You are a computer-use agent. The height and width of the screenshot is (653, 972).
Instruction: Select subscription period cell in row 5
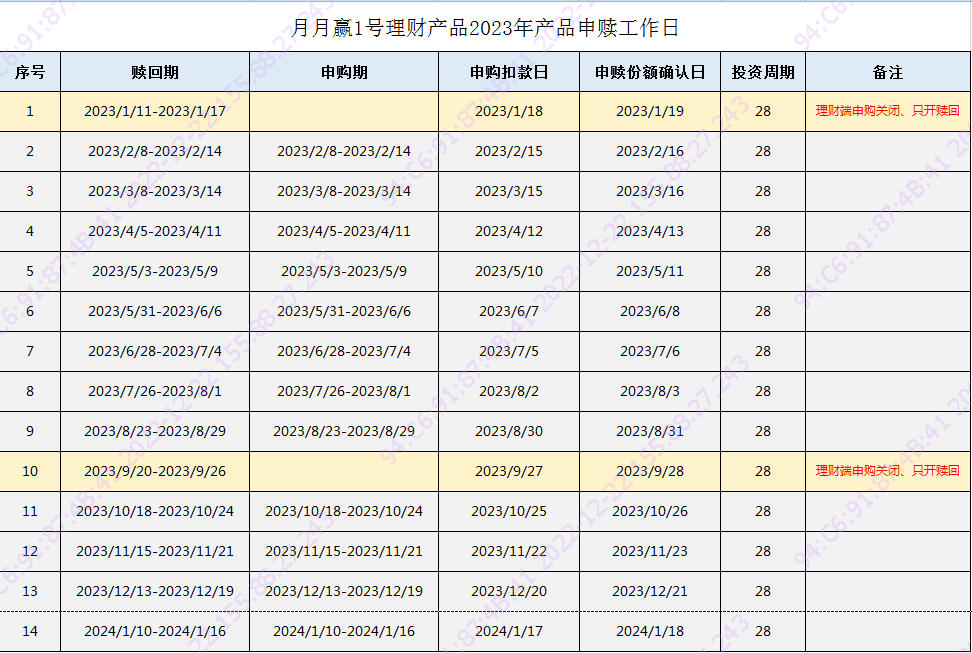pyautogui.click(x=344, y=272)
